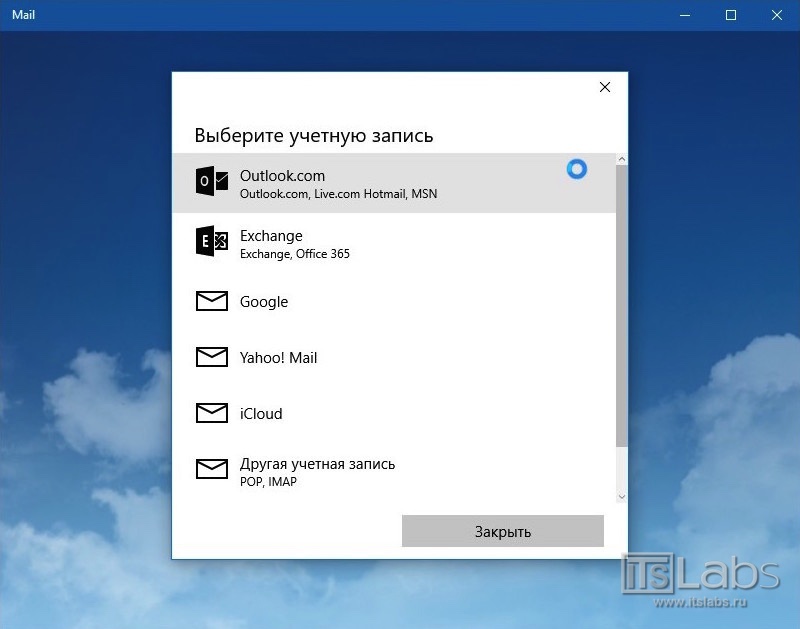Minimize the Mail window

685,15
